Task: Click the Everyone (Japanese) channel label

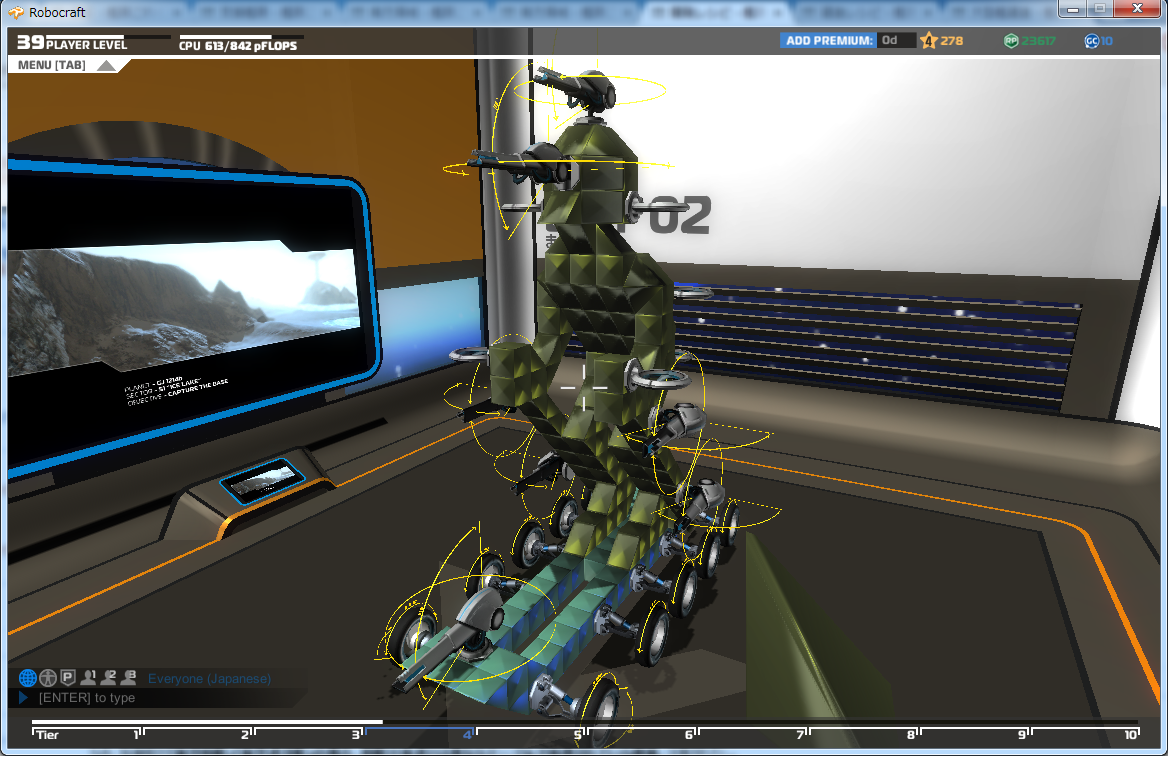Action: [209, 678]
